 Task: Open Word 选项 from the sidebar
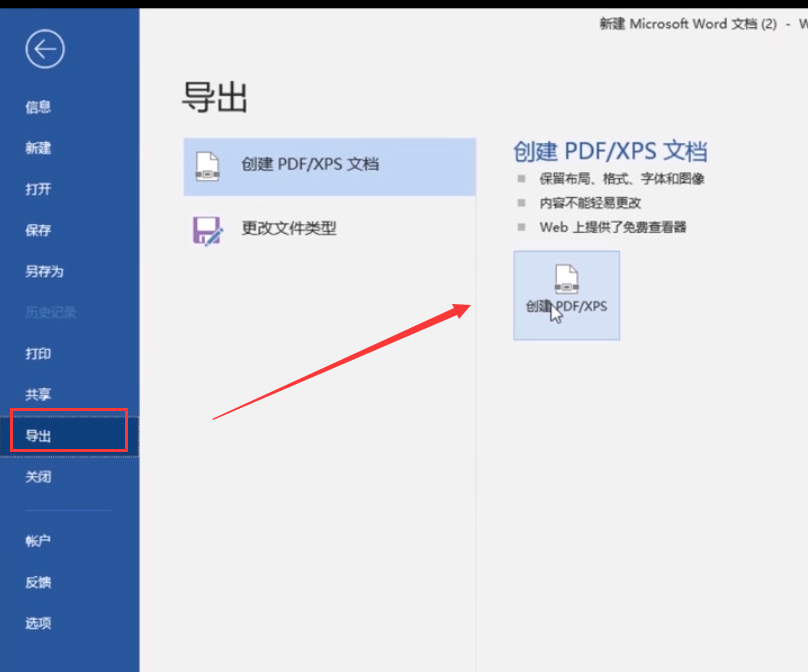pos(38,623)
